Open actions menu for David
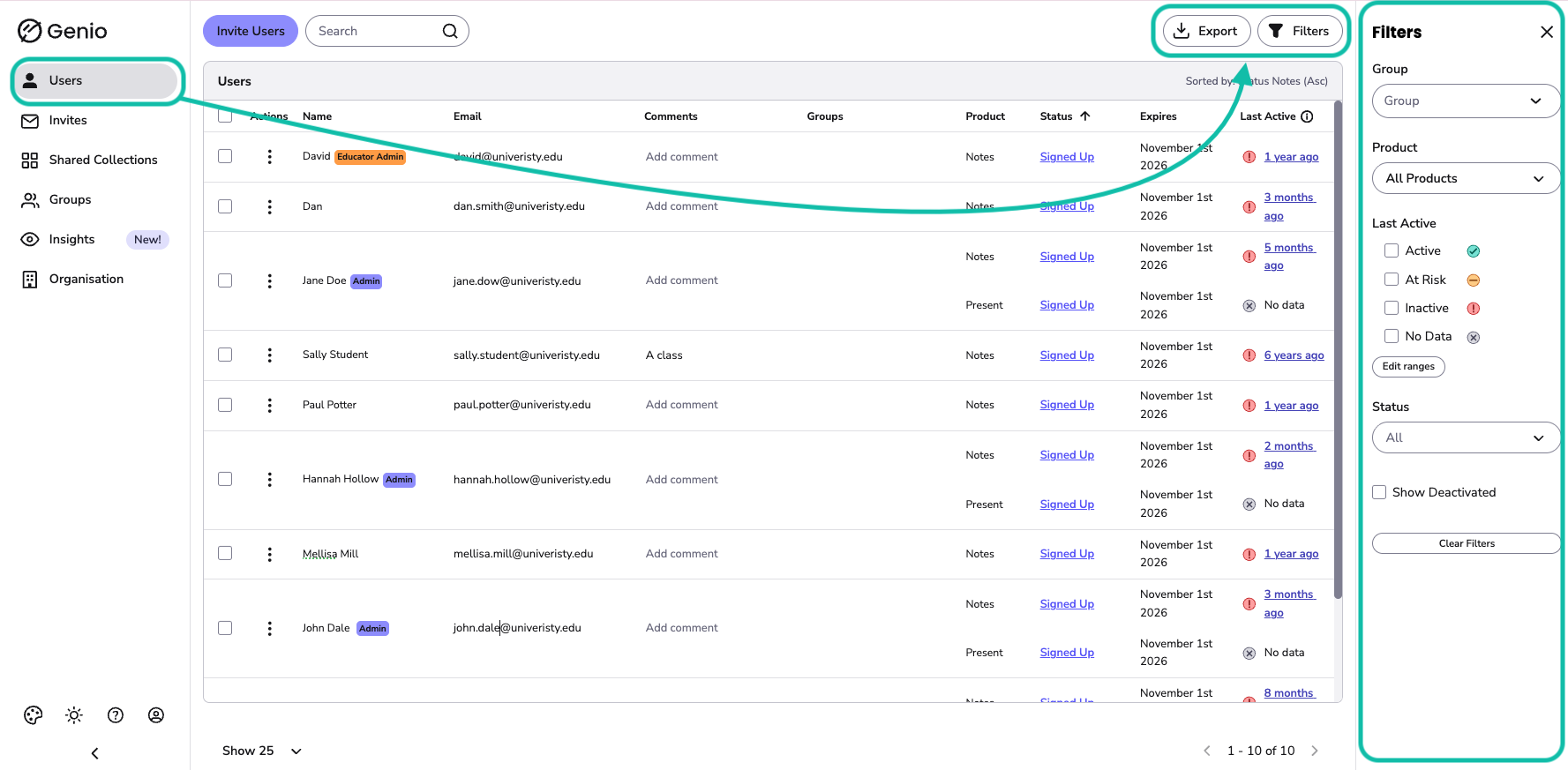Screen dimensions: 1568x770 (x=270, y=156)
